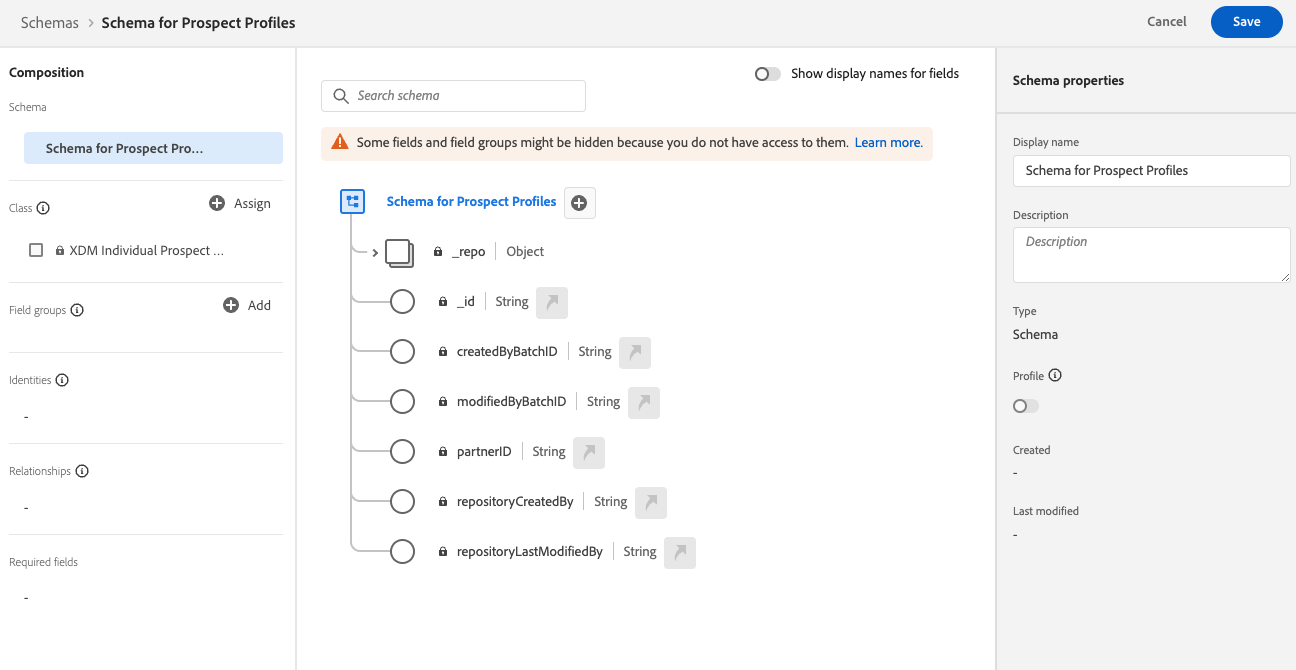The height and width of the screenshot is (670, 1296).
Task: Expand the _repo object node
Action: pyautogui.click(x=375, y=253)
